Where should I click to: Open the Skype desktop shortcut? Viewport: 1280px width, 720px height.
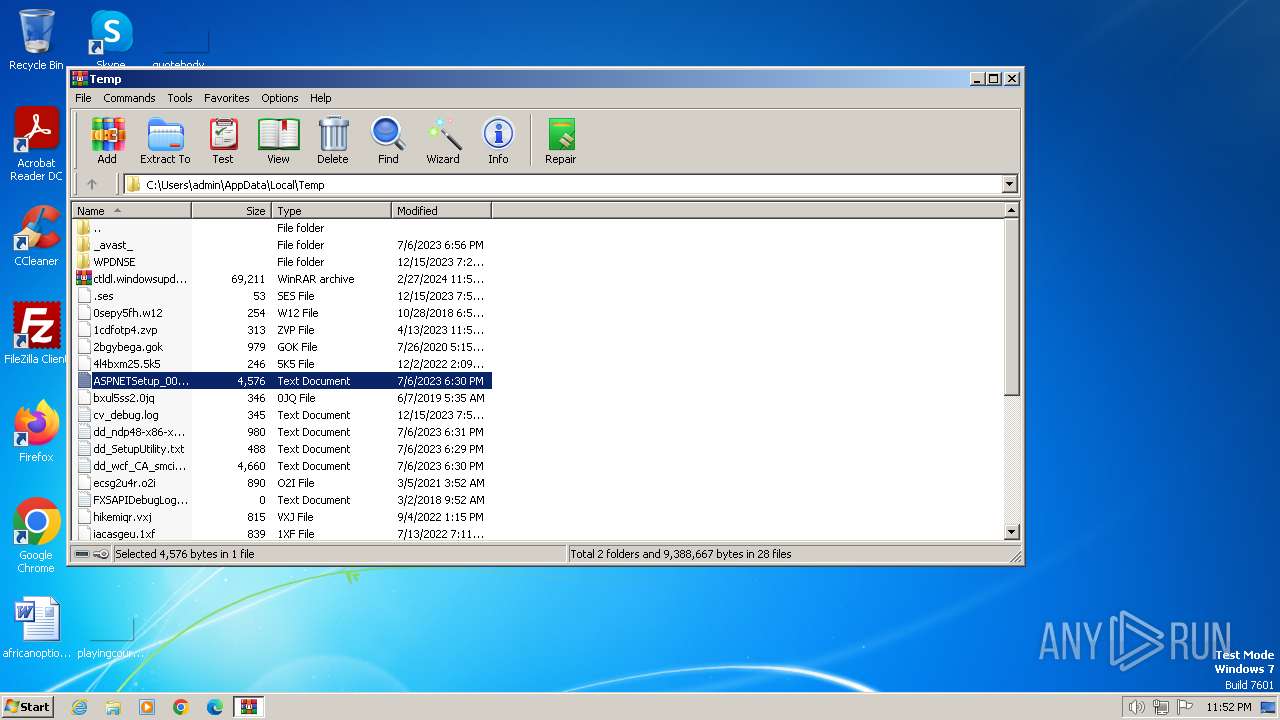tap(110, 40)
